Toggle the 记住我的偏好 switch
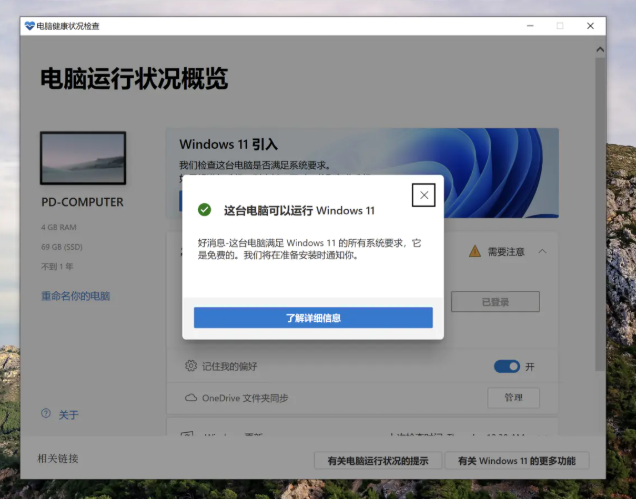 (507, 366)
